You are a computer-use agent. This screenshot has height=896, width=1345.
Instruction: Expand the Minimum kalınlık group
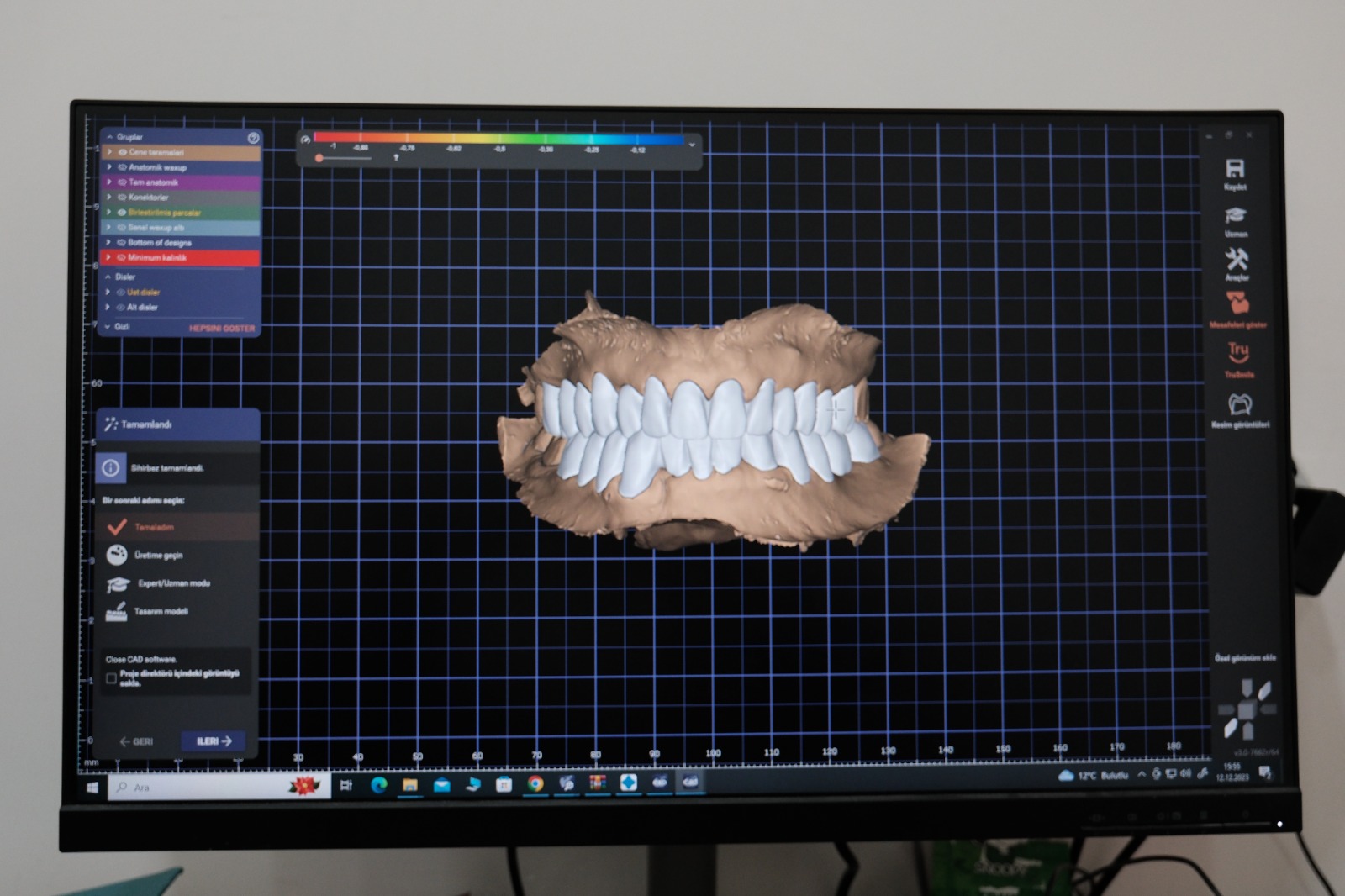tap(108, 257)
